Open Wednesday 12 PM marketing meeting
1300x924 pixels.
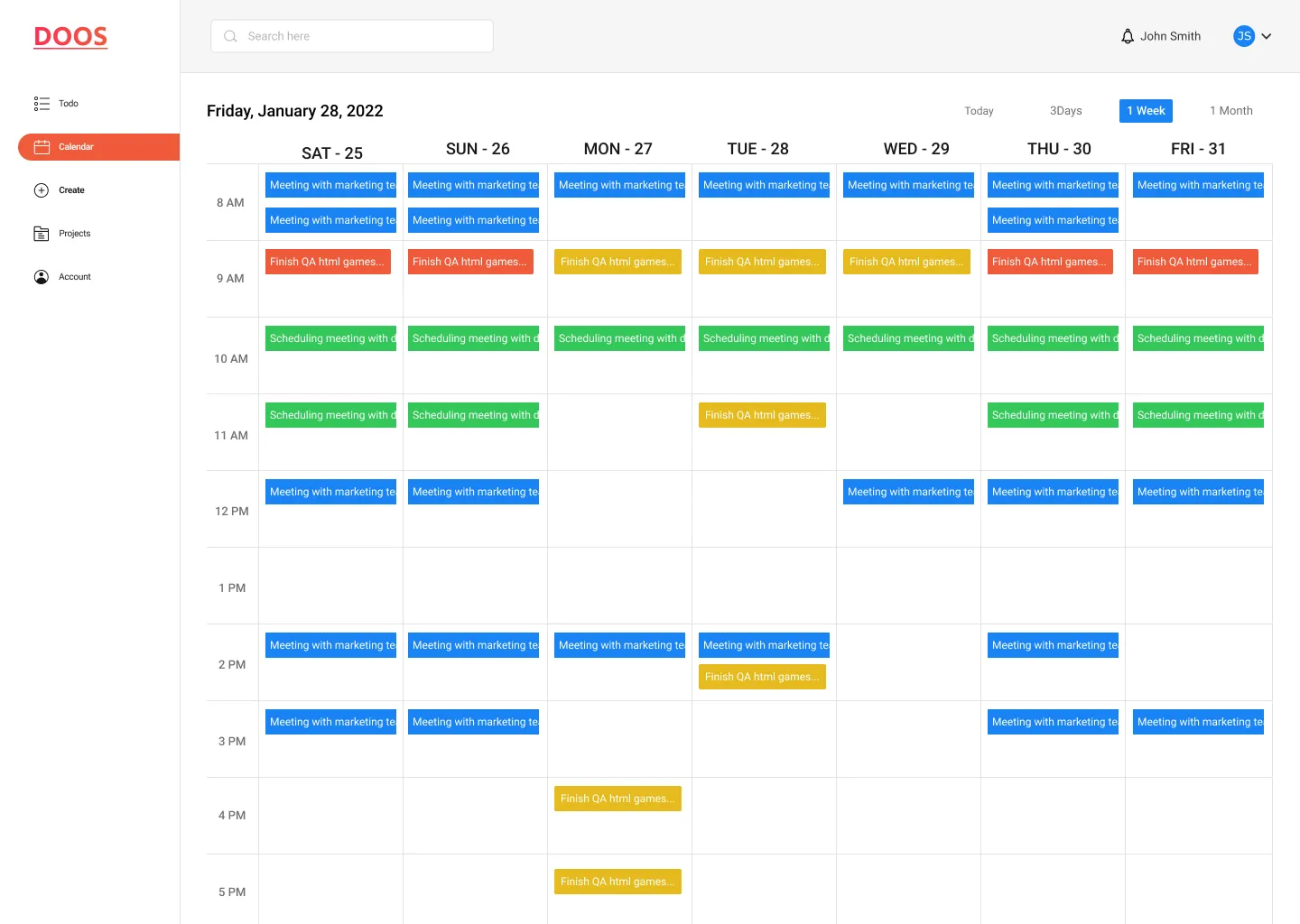[908, 492]
